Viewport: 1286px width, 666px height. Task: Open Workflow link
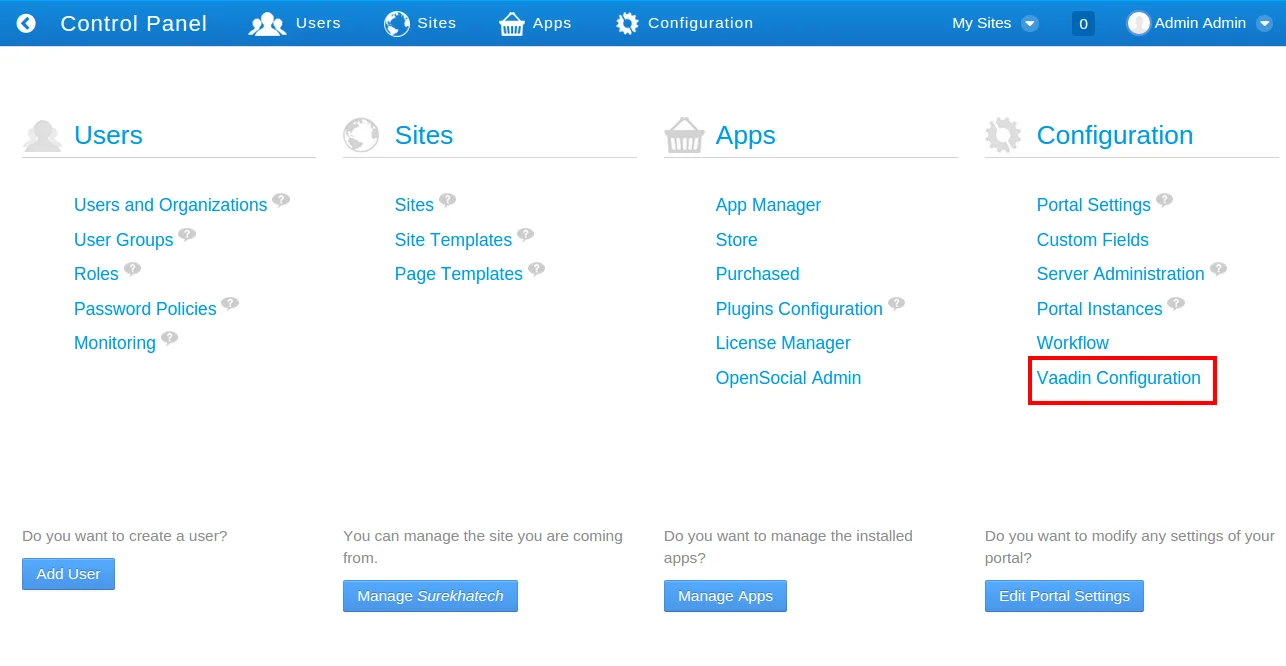[x=1072, y=343]
